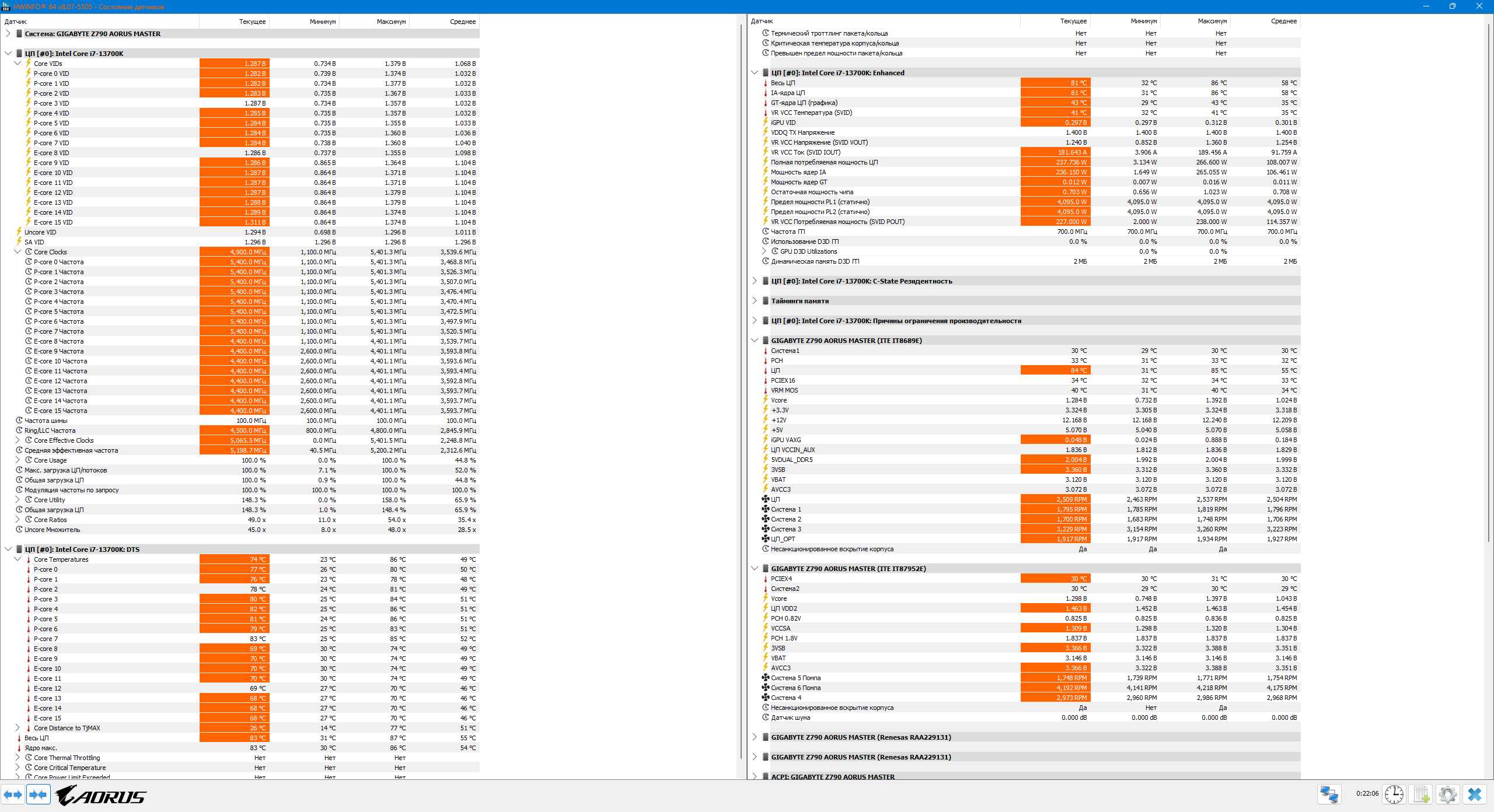Collapse the ITE IT8689E sensor group
Screen dimensions: 1494x812
pyautogui.click(x=754, y=341)
